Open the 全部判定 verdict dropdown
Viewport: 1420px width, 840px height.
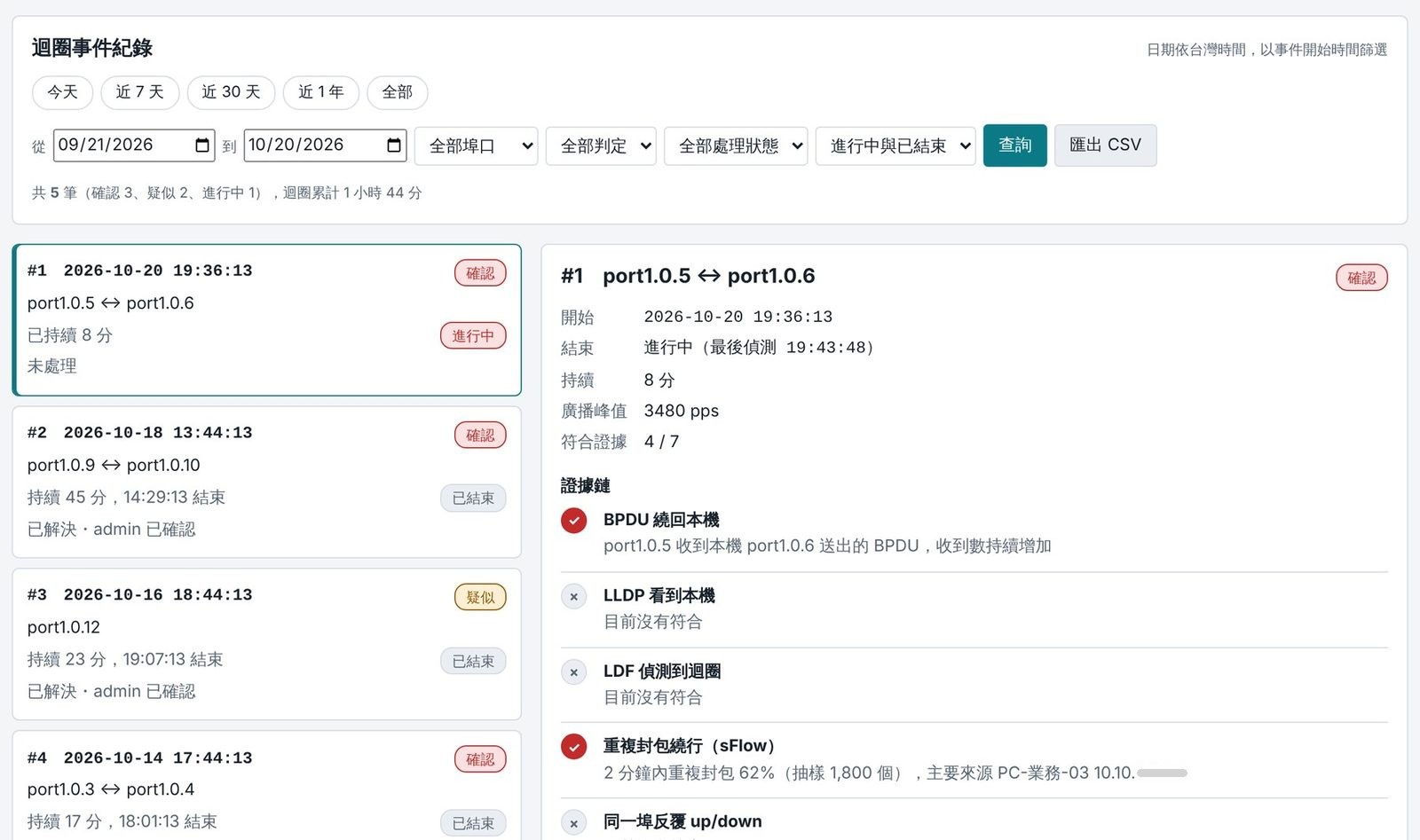point(601,145)
